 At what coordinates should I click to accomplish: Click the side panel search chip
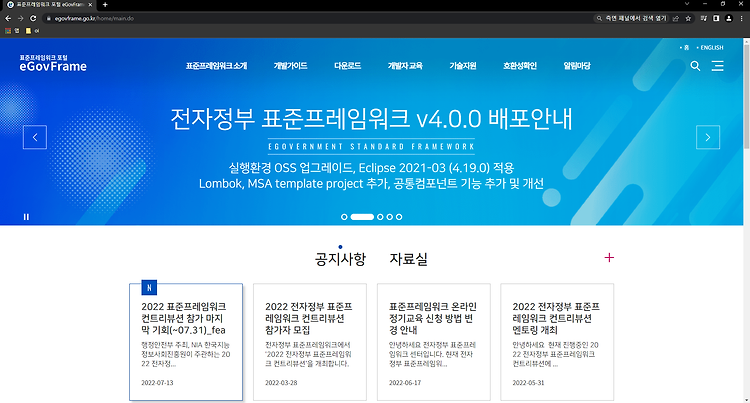point(631,18)
